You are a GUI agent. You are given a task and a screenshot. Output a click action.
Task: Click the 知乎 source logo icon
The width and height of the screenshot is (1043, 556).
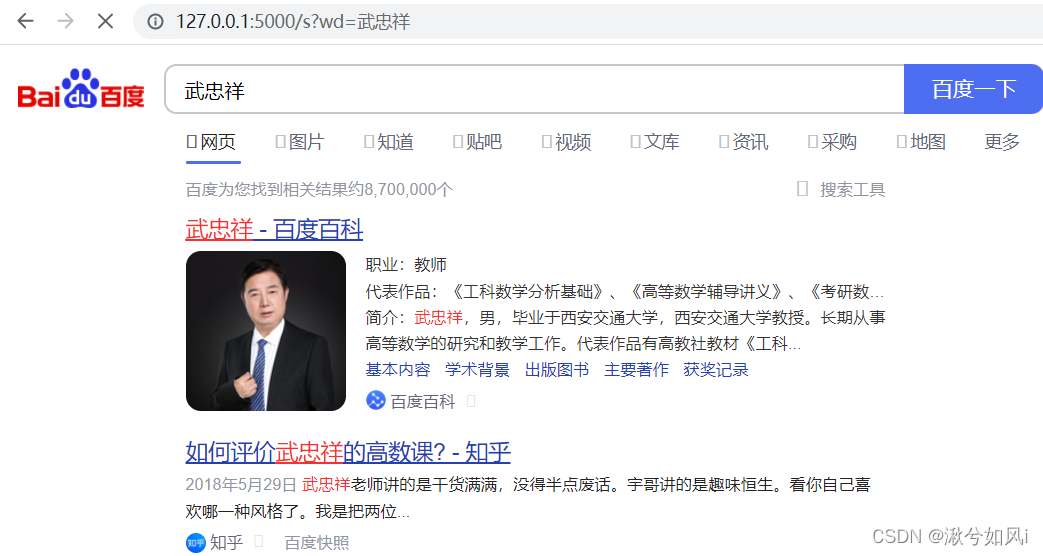click(196, 543)
